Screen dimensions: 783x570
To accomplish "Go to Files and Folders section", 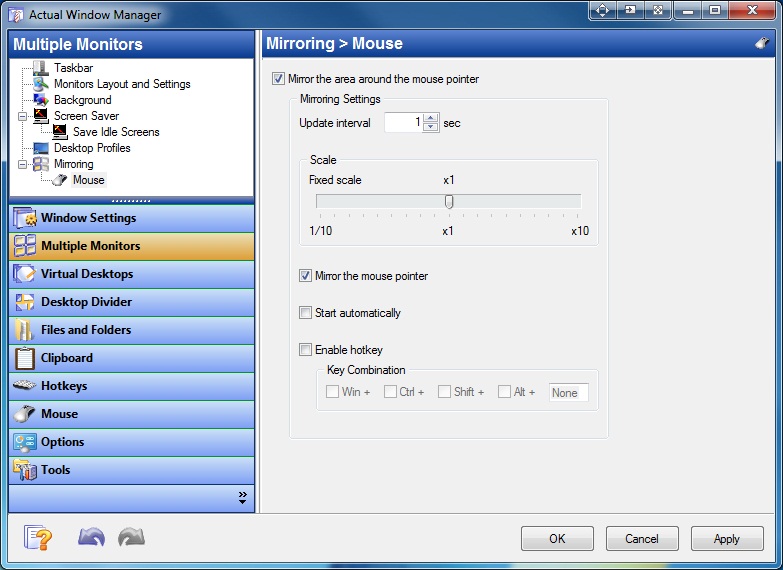I will coord(131,330).
